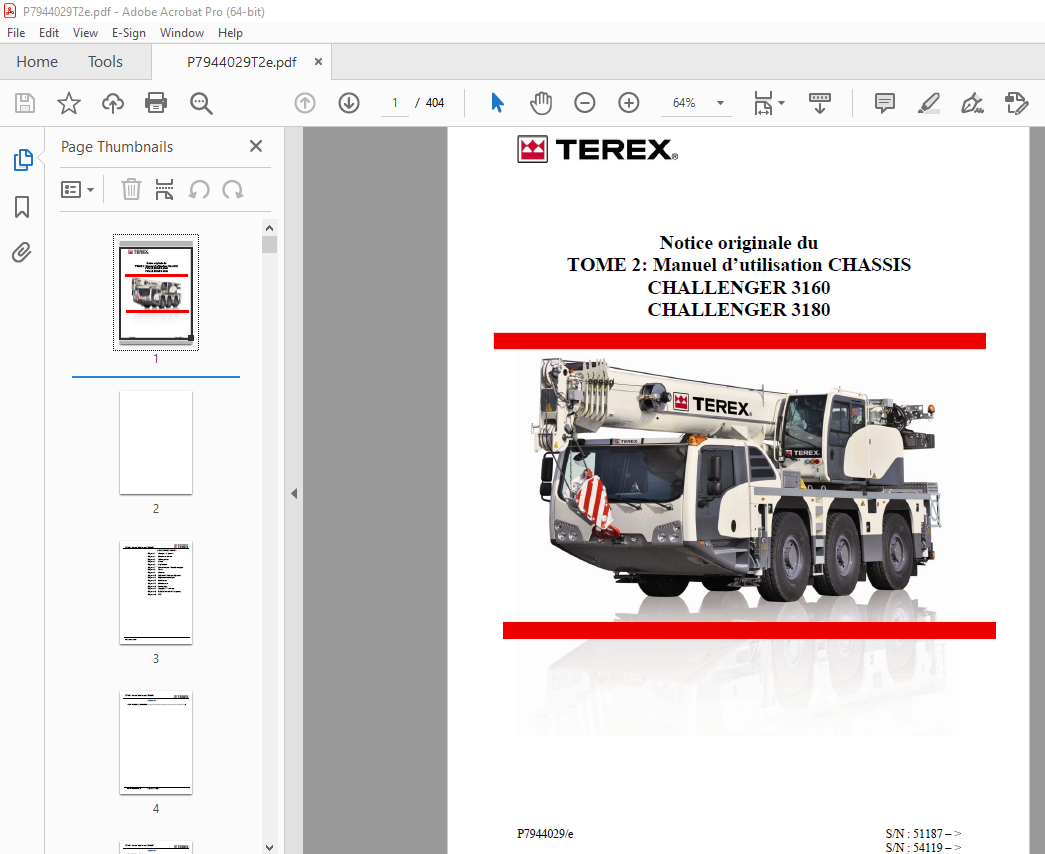Click the Print pages icon in the thumbnails toolbar
The height and width of the screenshot is (854, 1045).
pyautogui.click(x=164, y=189)
